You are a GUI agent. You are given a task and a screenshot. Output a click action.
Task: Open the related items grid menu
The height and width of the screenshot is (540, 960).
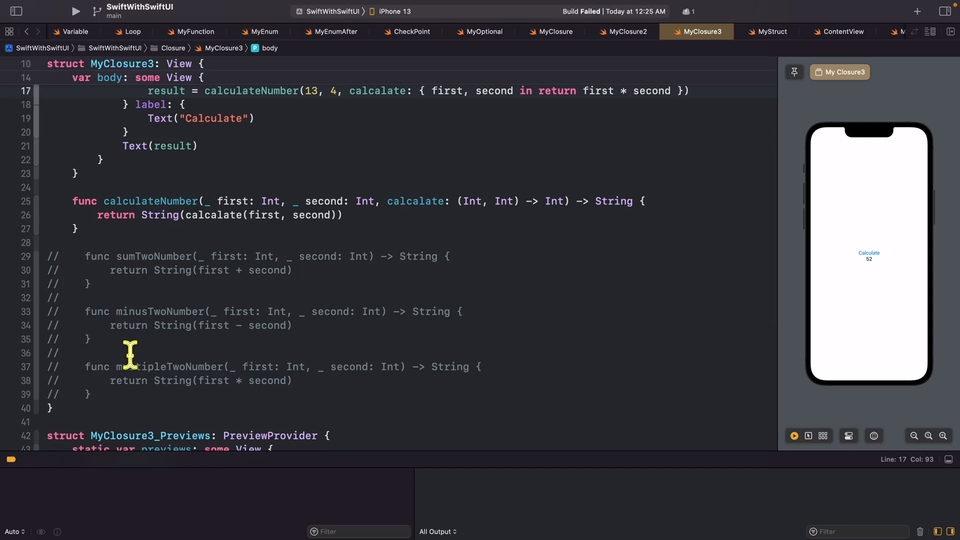[9, 31]
